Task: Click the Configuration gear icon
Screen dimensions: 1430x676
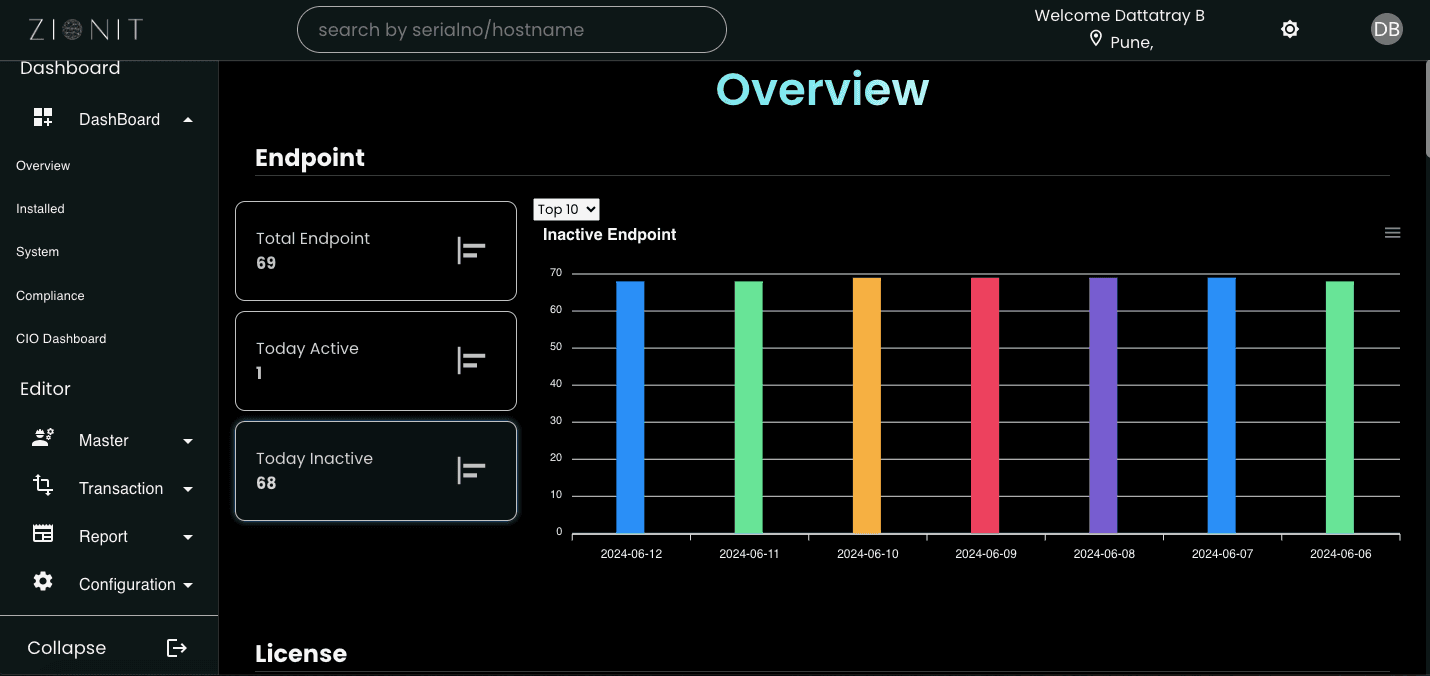Action: pos(42,581)
